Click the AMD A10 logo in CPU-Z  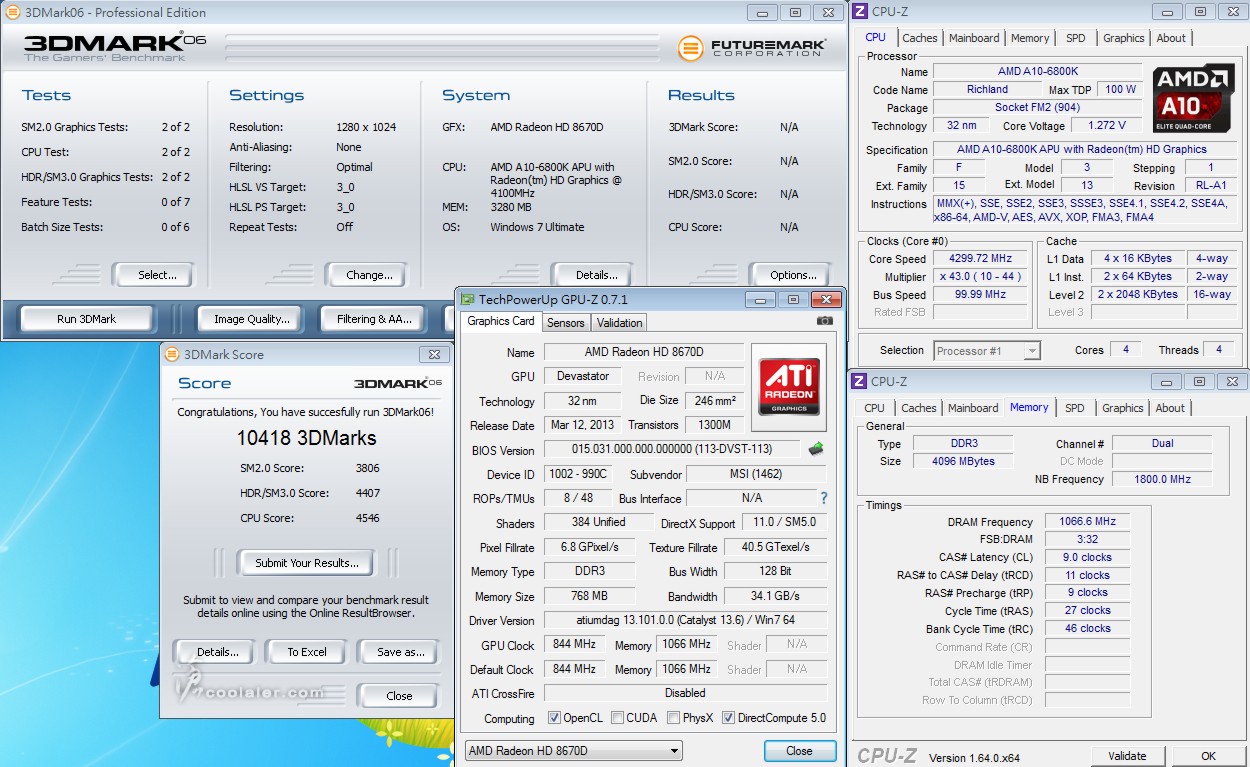click(x=1193, y=100)
